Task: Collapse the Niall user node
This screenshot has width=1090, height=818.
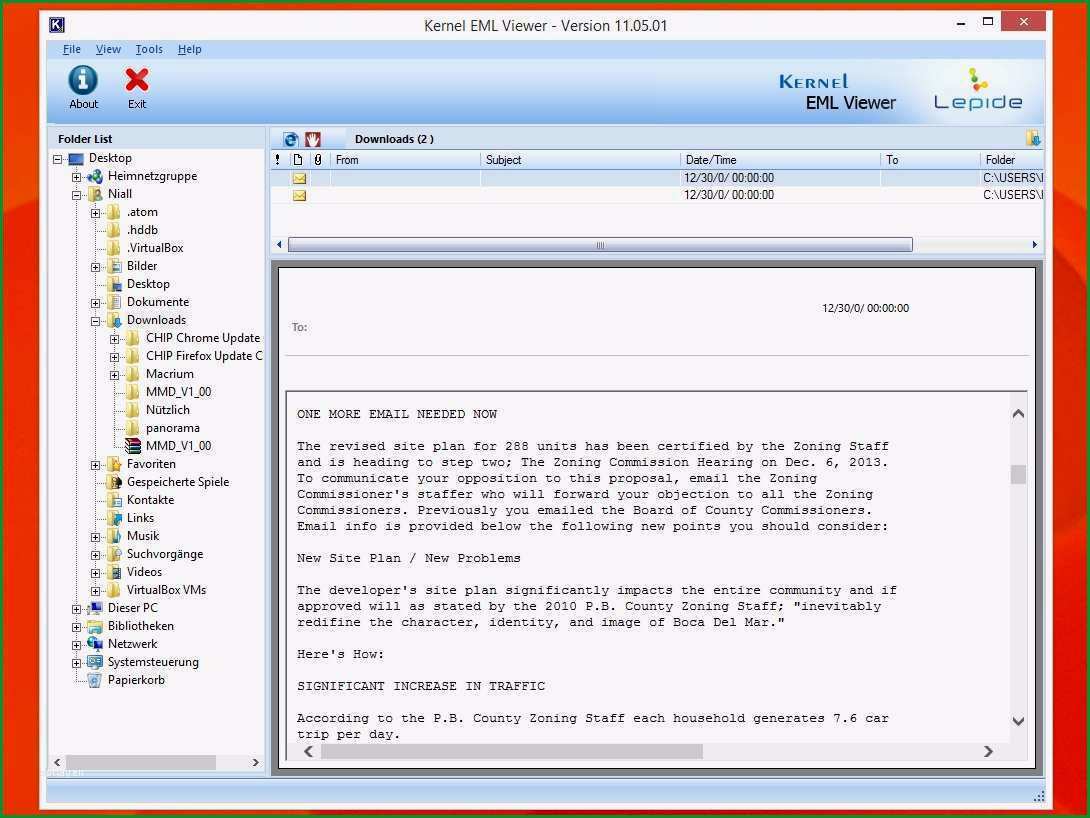Action: click(76, 195)
